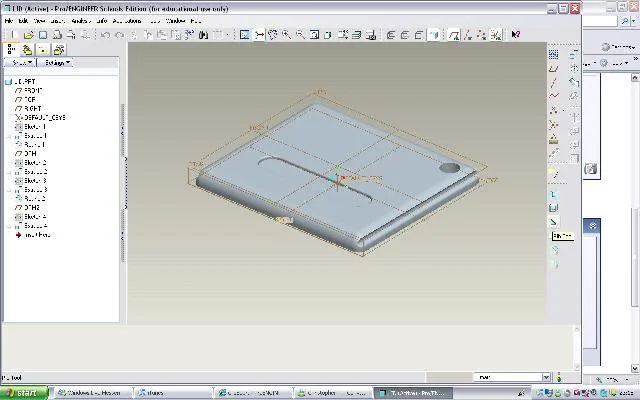Open the selection filter combo box
The image size is (640, 400).
pyautogui.click(x=512, y=377)
